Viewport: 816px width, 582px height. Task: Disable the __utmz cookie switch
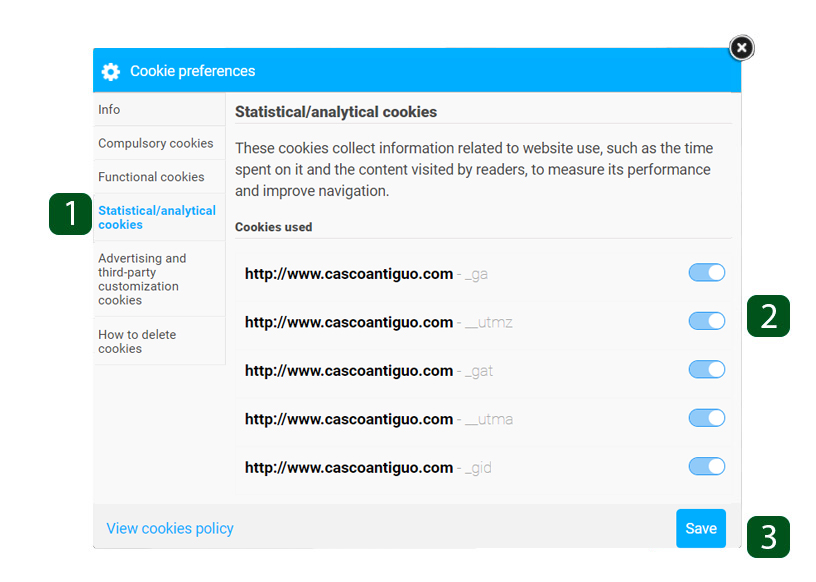point(707,321)
